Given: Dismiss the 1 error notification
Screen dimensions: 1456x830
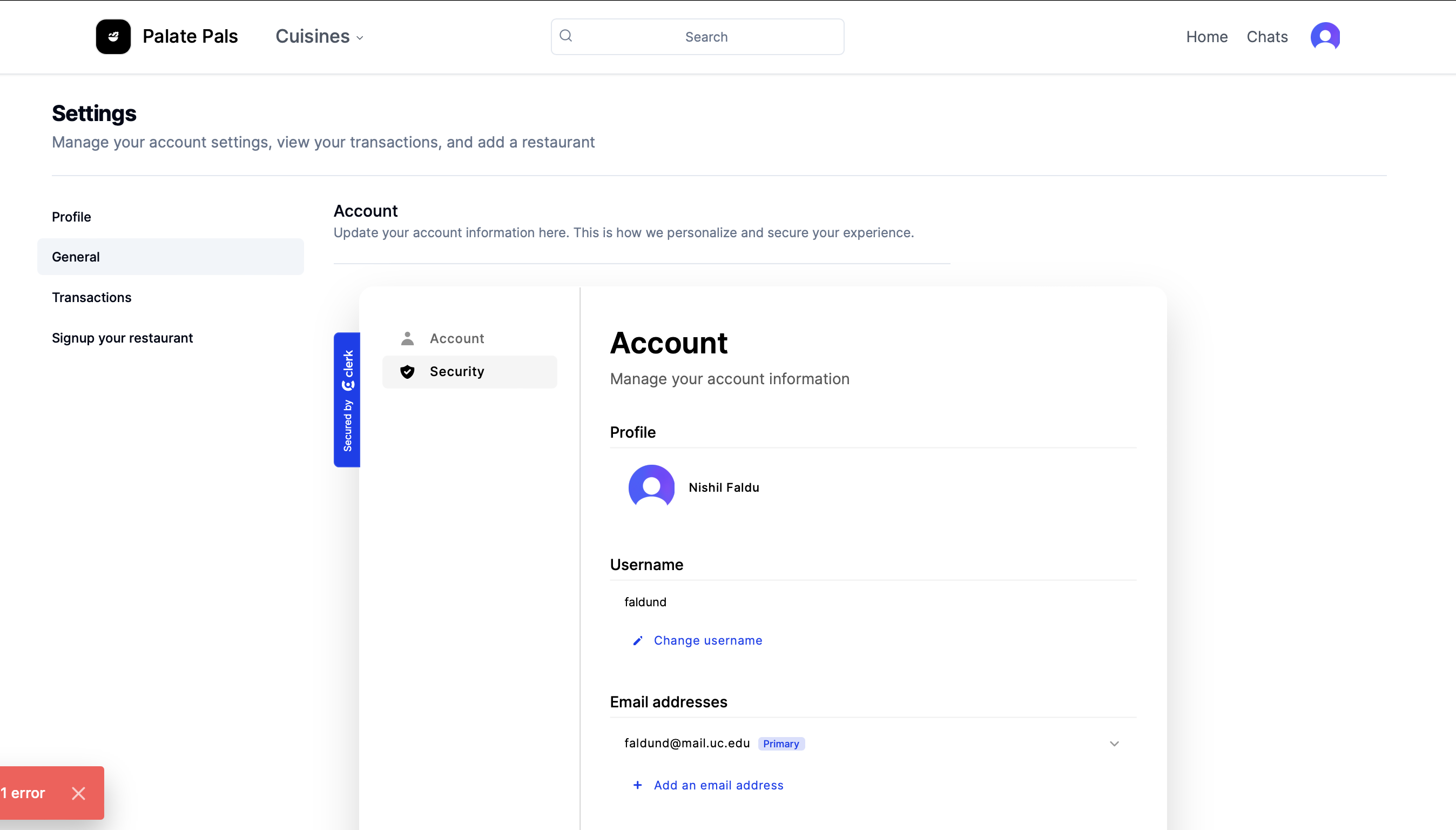Looking at the screenshot, I should [x=79, y=793].
